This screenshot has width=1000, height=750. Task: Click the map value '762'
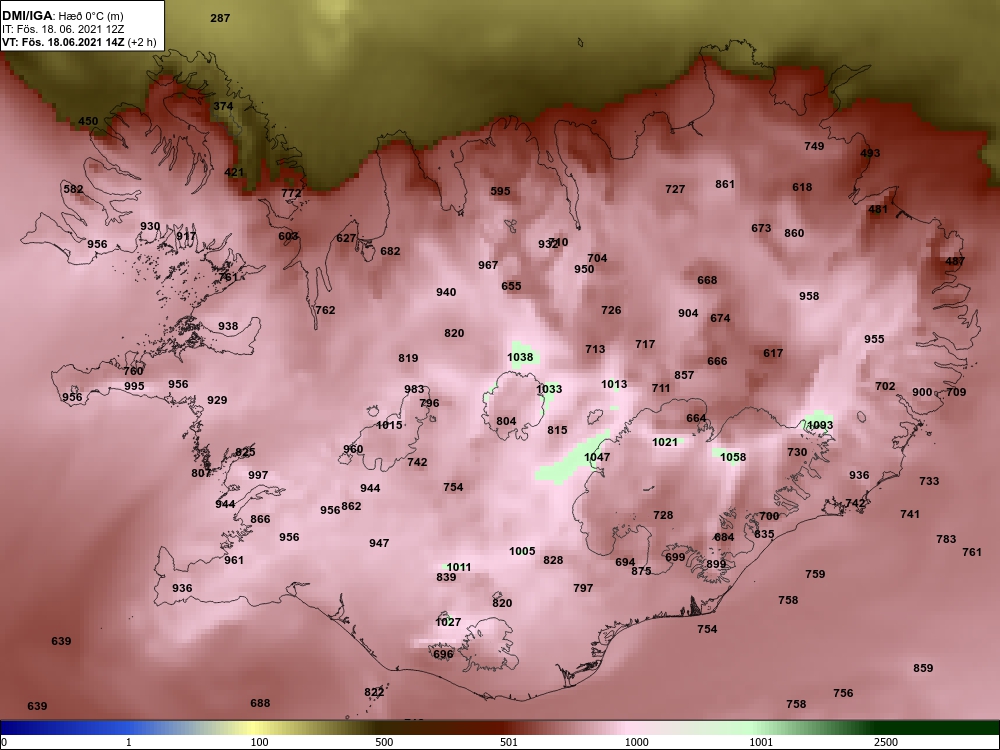coord(325,310)
